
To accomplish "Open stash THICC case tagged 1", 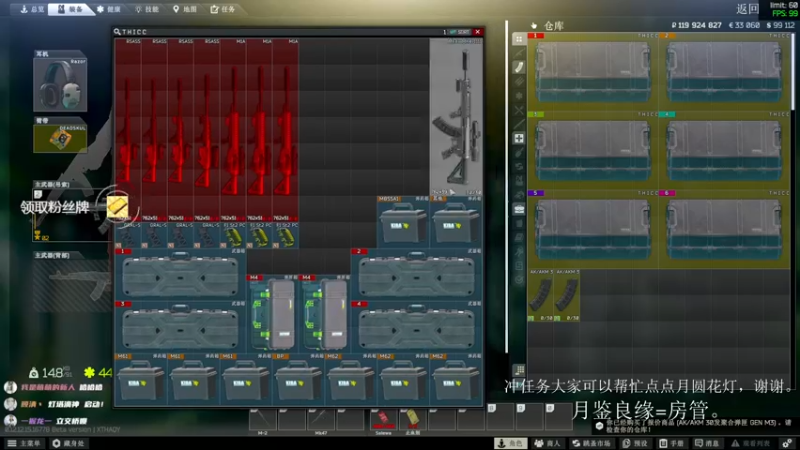I will coord(593,72).
